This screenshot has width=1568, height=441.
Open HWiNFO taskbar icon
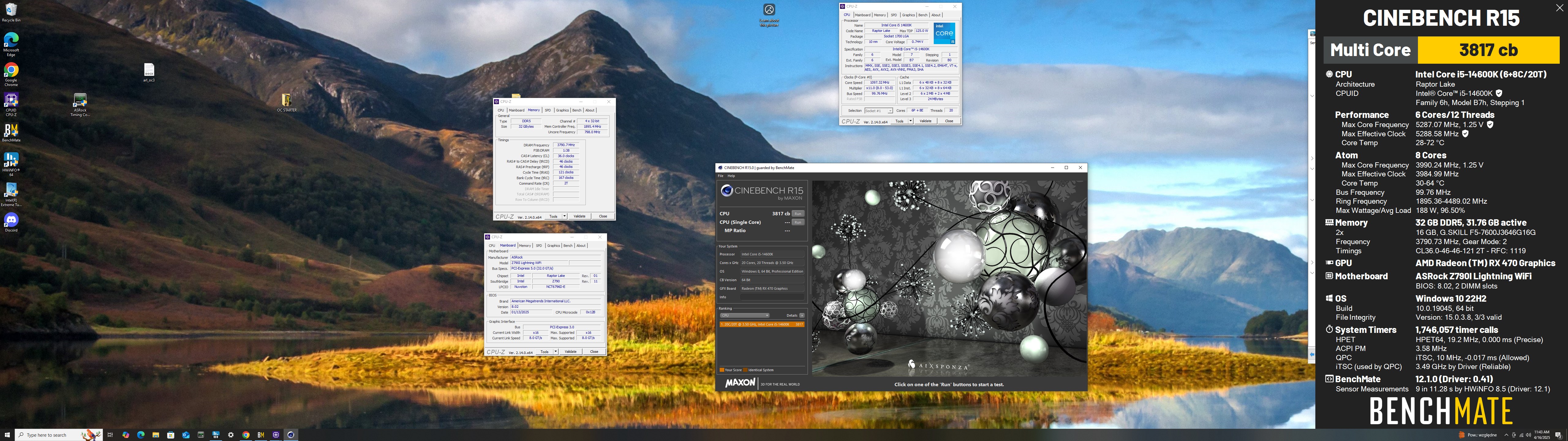coord(216,435)
